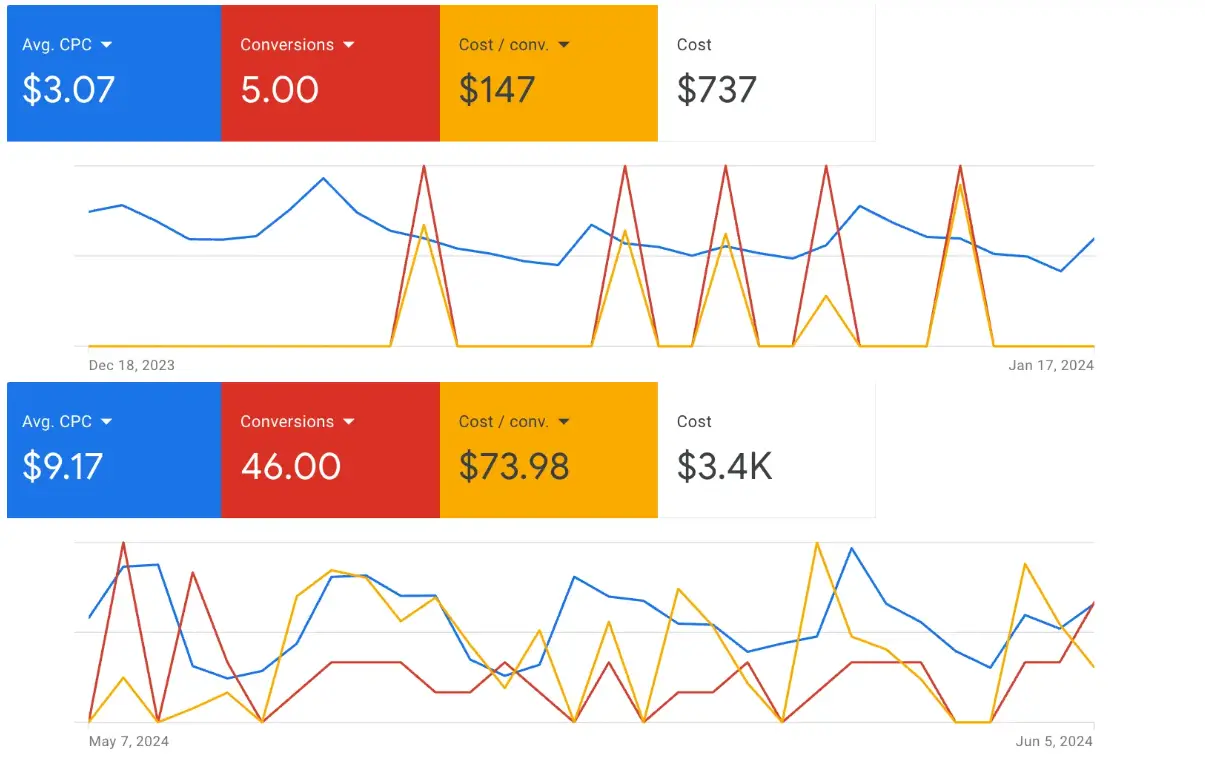Click the Jun 5, 2024 end date label

click(x=1054, y=742)
